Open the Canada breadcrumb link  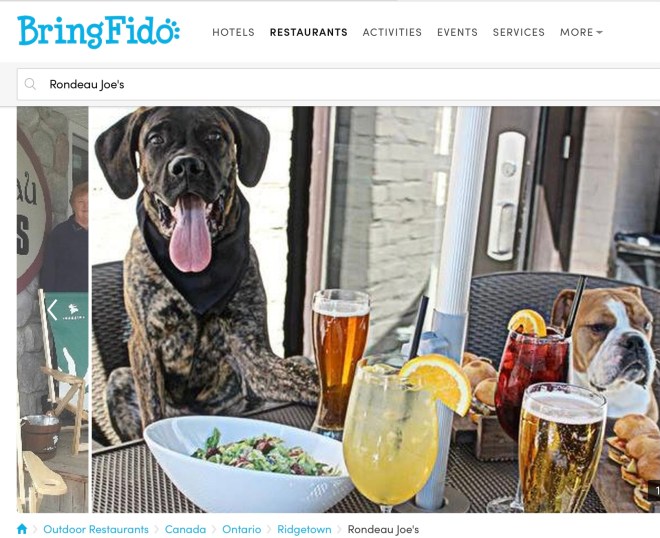[185, 529]
